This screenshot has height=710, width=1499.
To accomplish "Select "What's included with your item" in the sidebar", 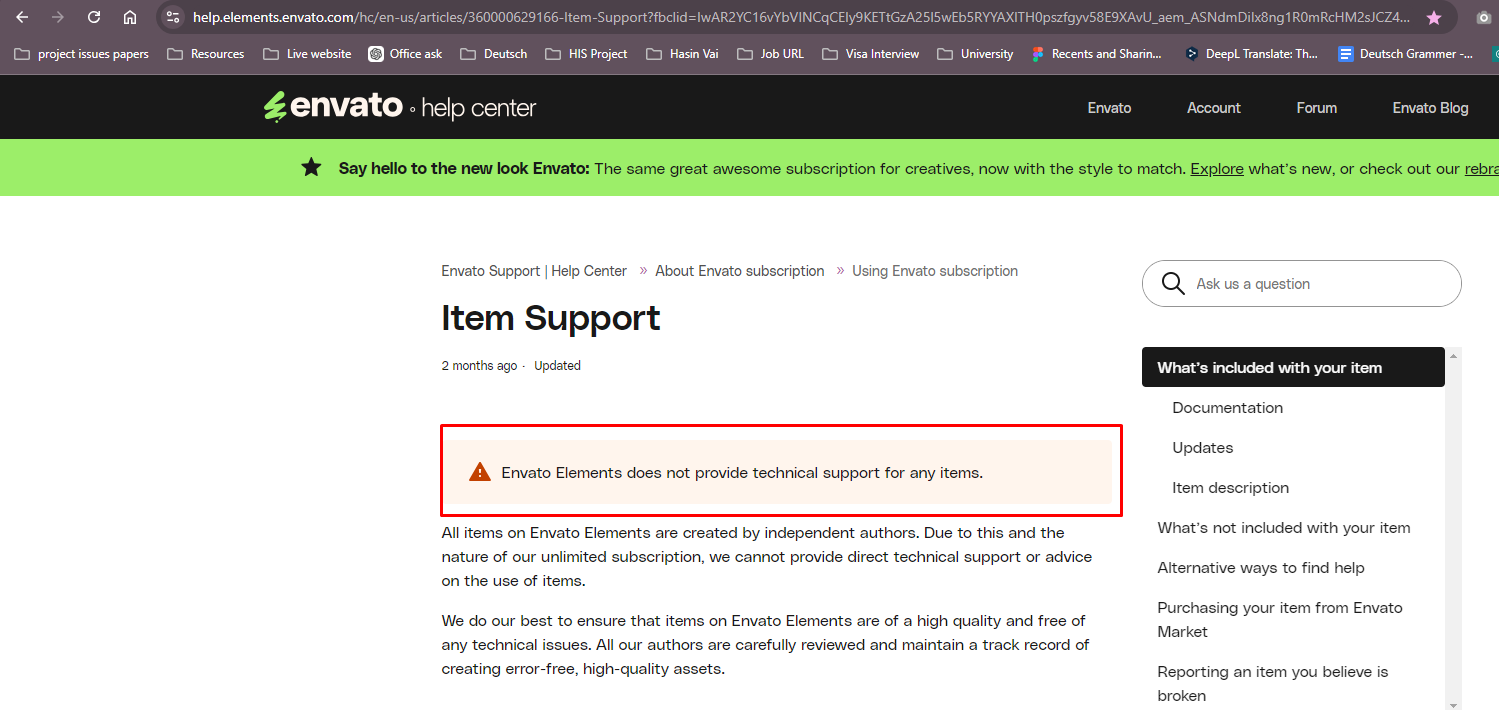I will coord(1293,367).
